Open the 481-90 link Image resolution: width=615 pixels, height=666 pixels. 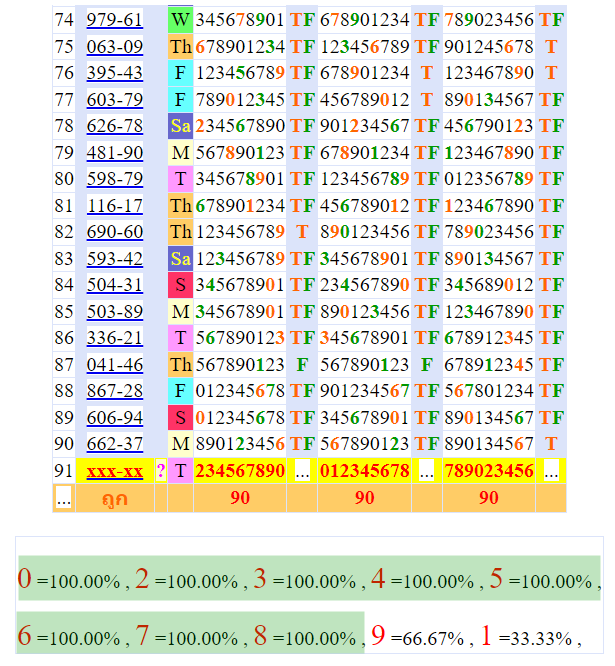(115, 153)
